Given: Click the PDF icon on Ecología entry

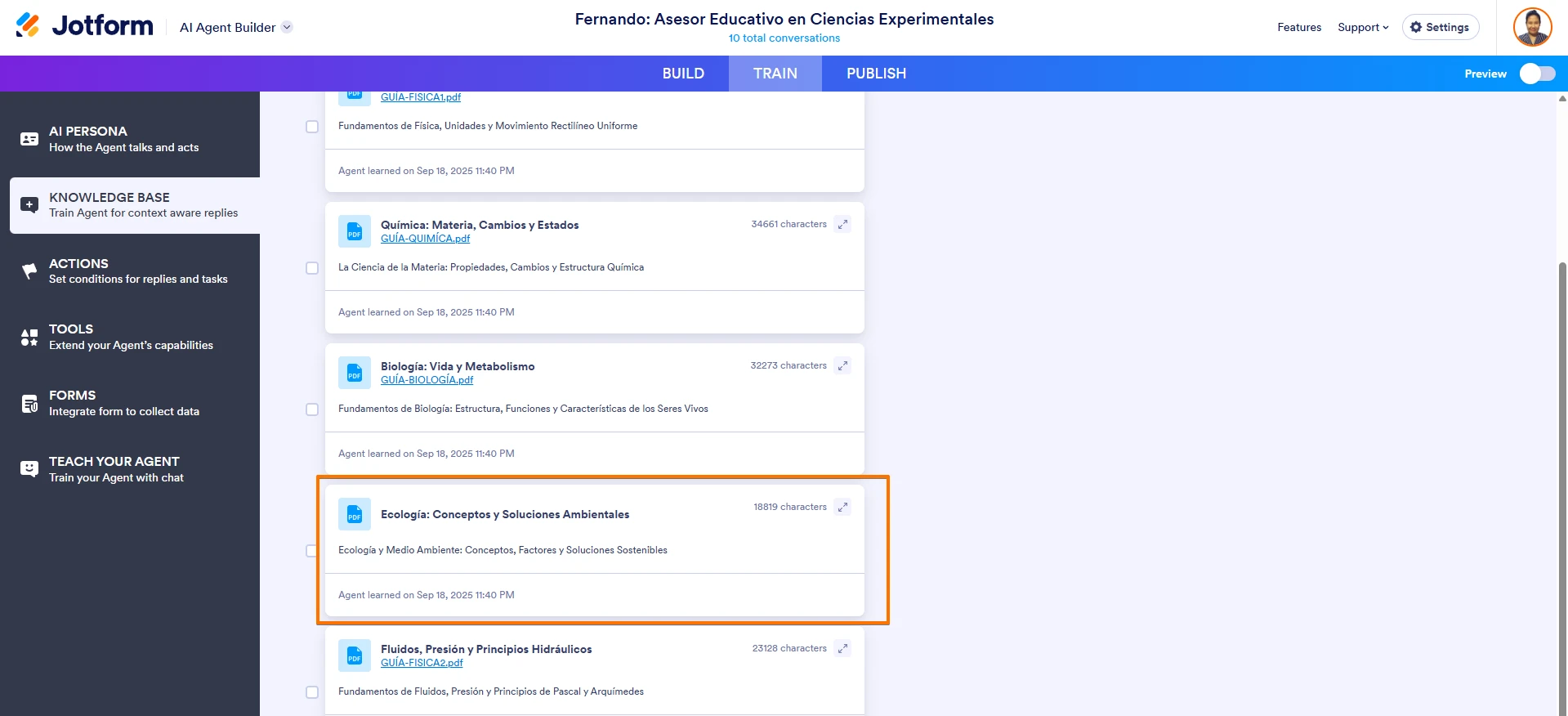Looking at the screenshot, I should tap(354, 514).
